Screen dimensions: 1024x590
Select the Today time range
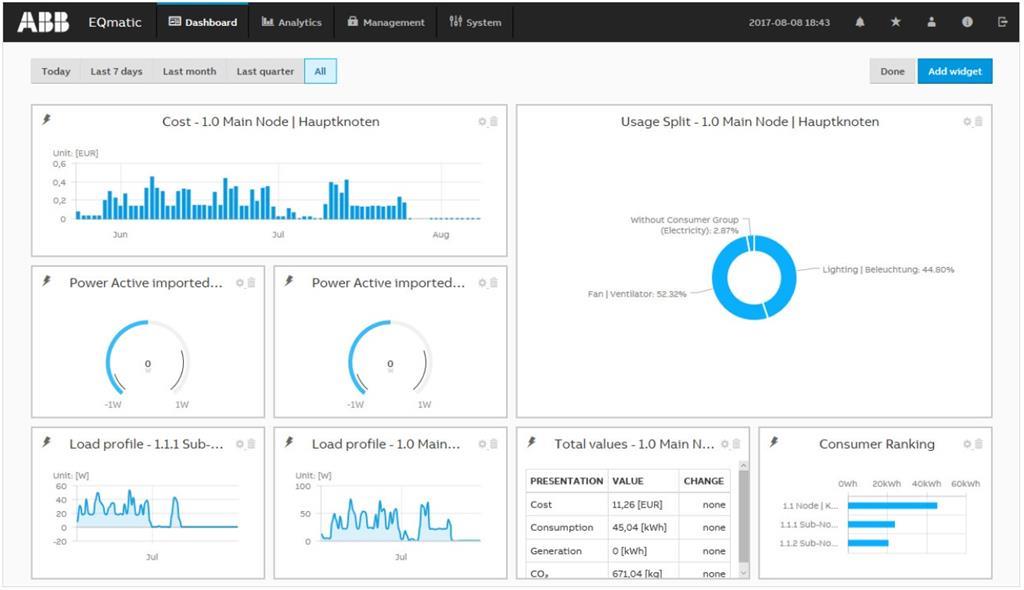point(56,71)
